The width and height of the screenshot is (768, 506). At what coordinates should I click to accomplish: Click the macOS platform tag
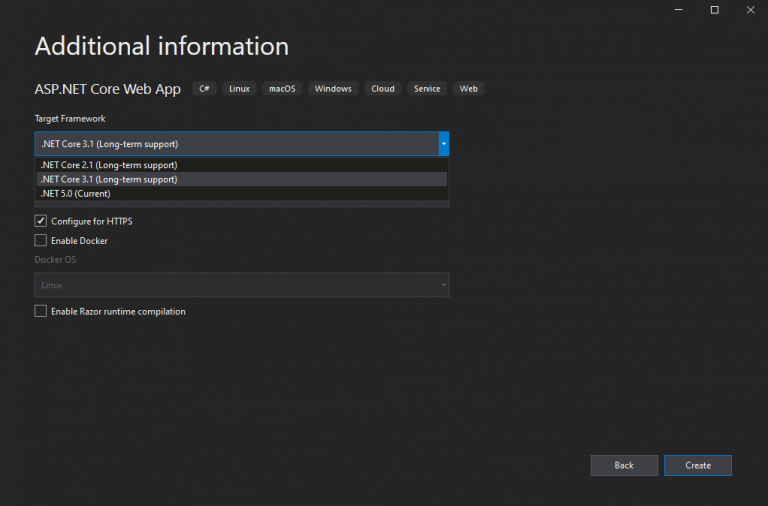[x=282, y=89]
